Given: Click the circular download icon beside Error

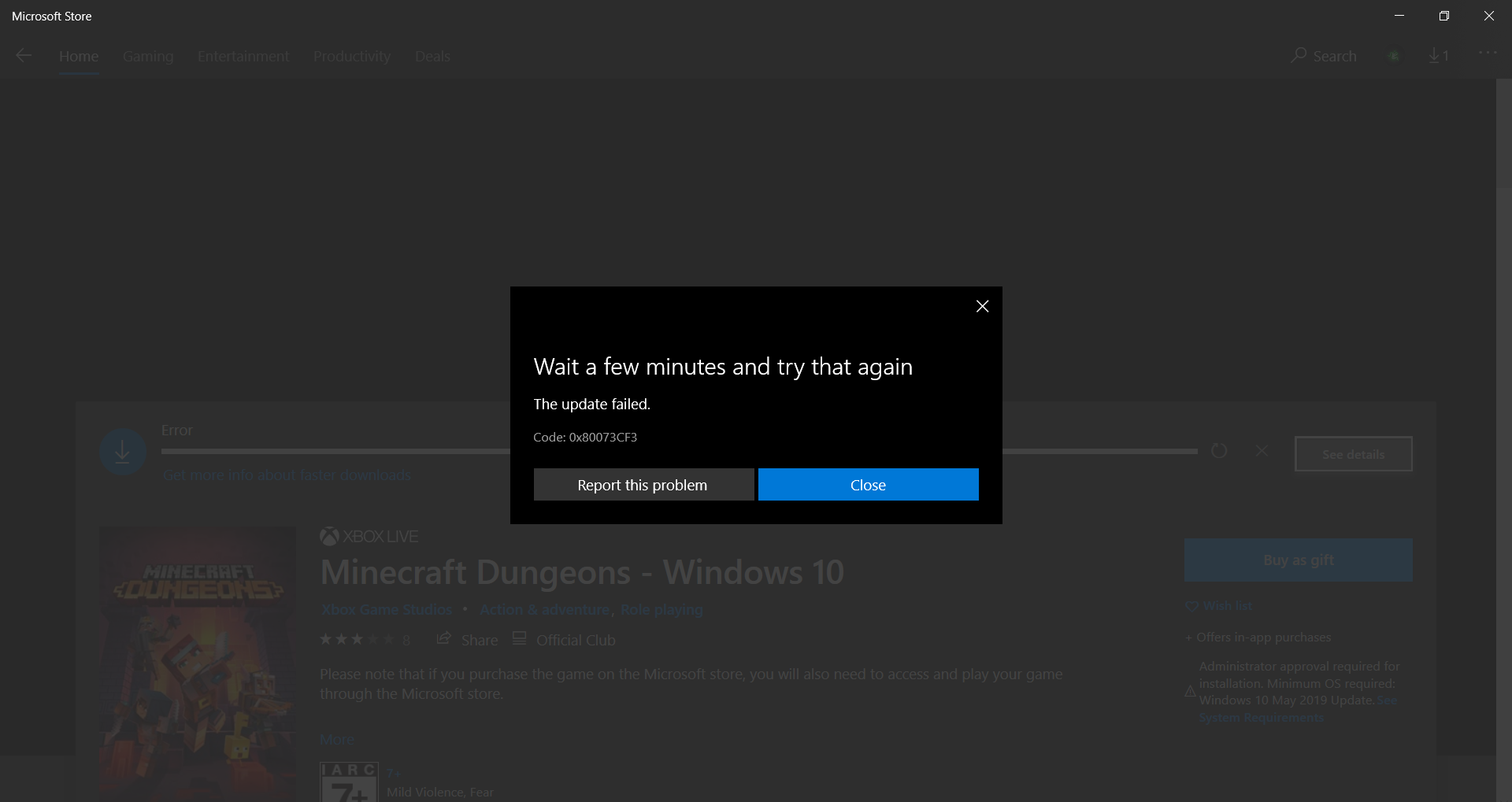Looking at the screenshot, I should (123, 451).
